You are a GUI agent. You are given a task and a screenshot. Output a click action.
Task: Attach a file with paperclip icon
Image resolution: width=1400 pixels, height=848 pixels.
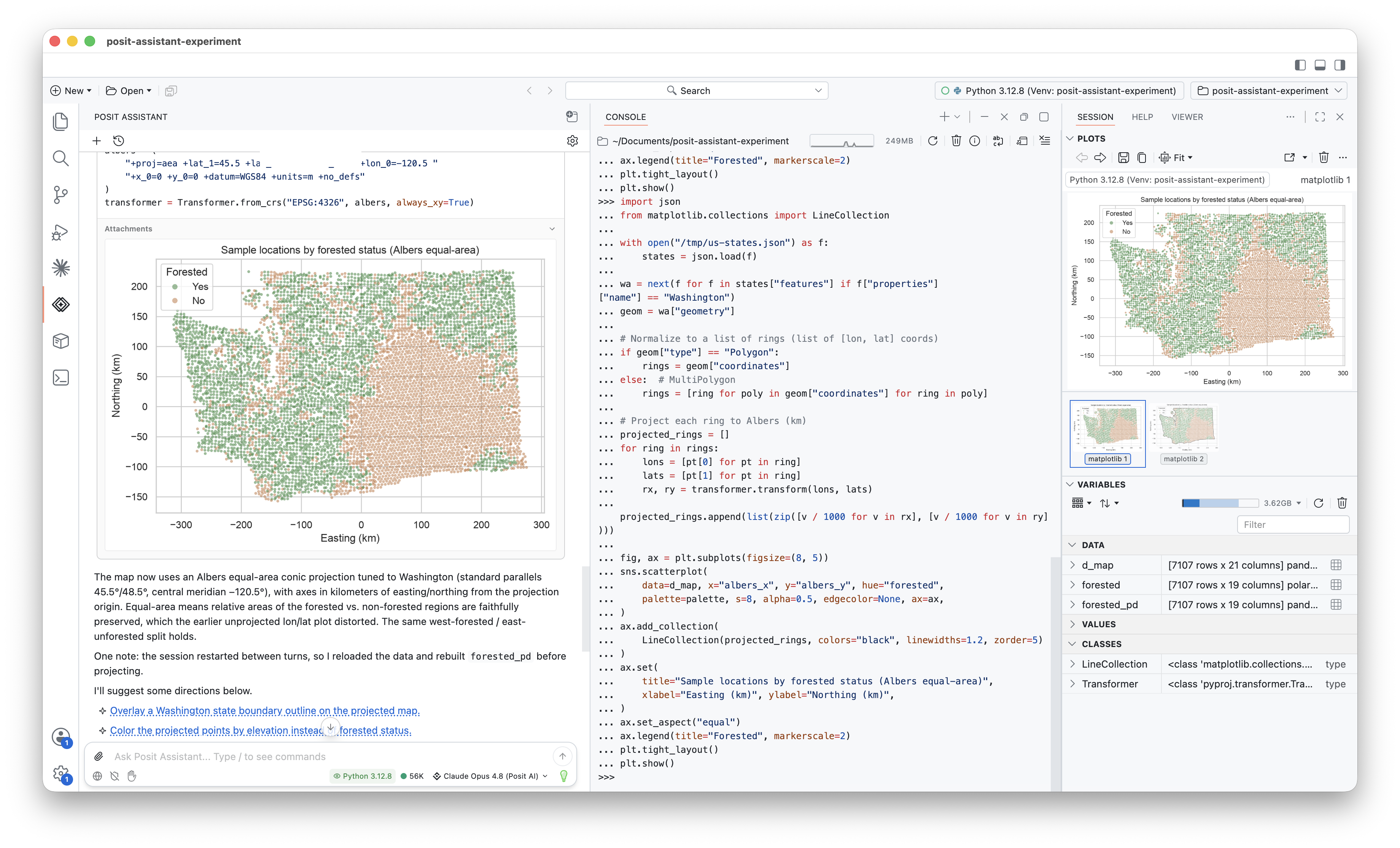(98, 757)
